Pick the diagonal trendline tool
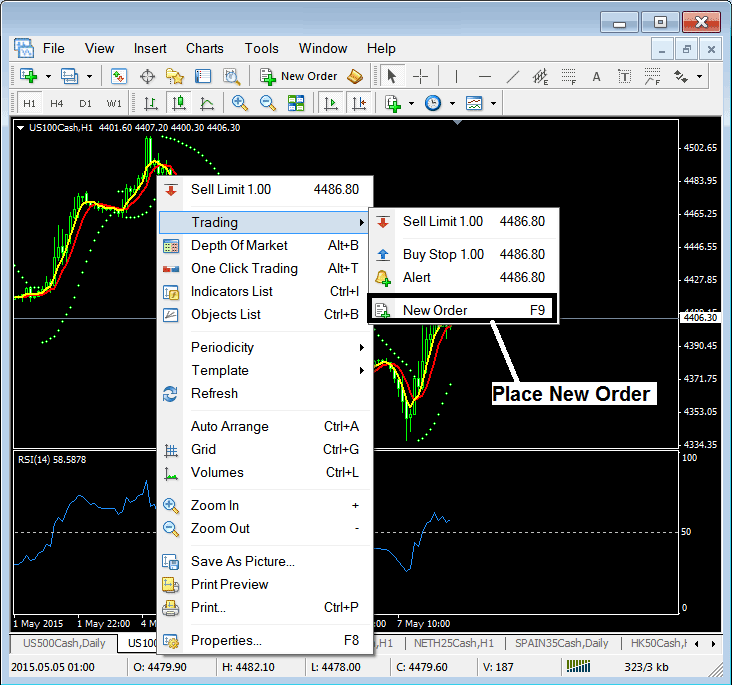Screen dimensions: 732x685 tap(513, 76)
